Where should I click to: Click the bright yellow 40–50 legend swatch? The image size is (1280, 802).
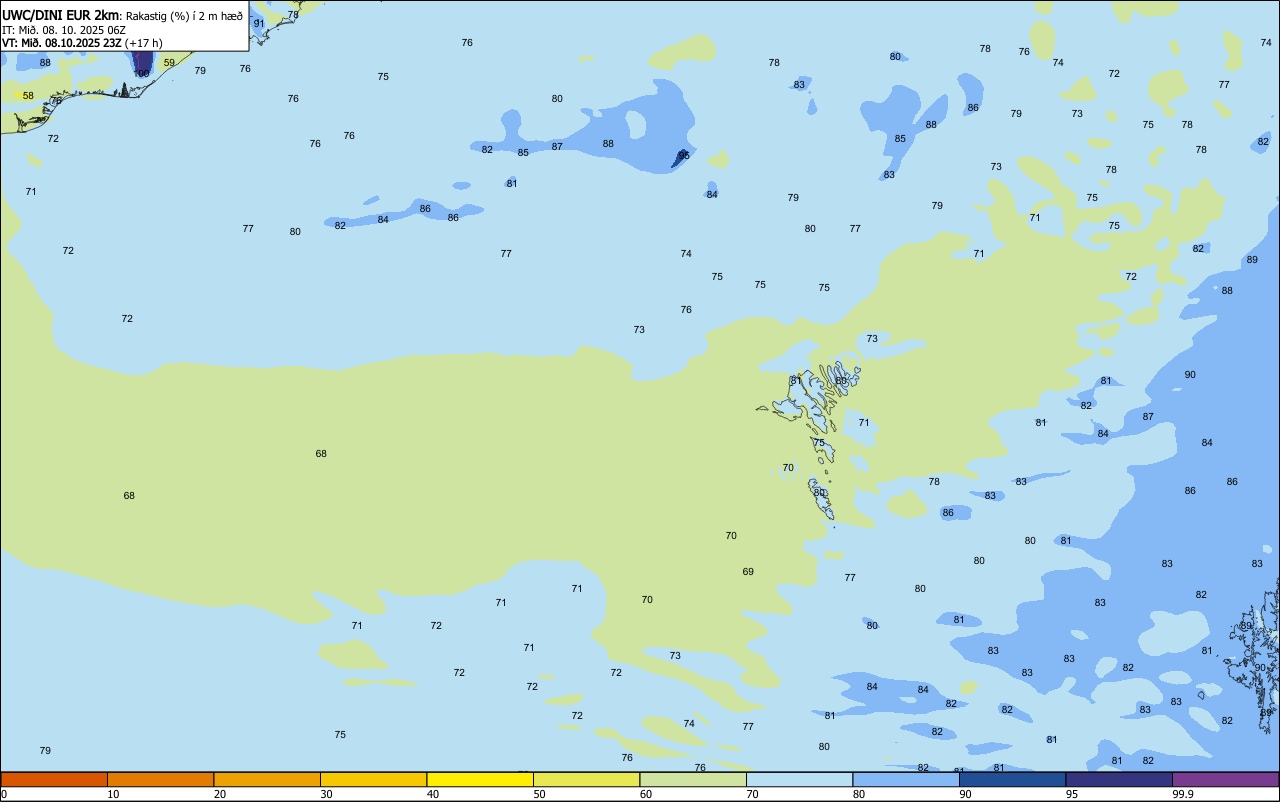pyautogui.click(x=480, y=779)
